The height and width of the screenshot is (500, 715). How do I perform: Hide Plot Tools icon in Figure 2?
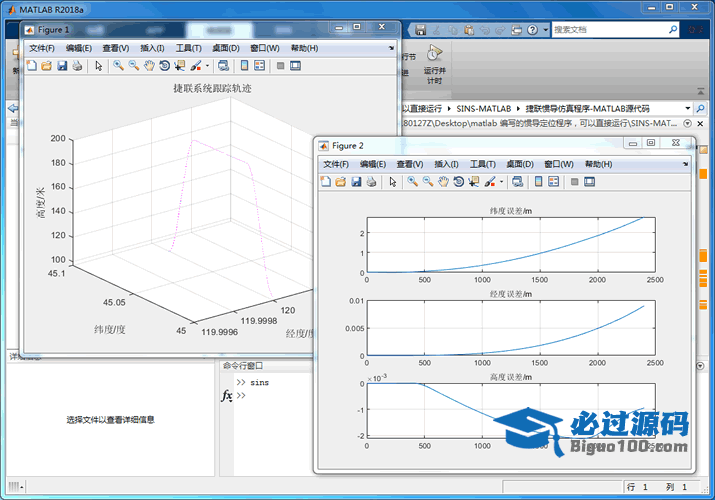pyautogui.click(x=575, y=182)
